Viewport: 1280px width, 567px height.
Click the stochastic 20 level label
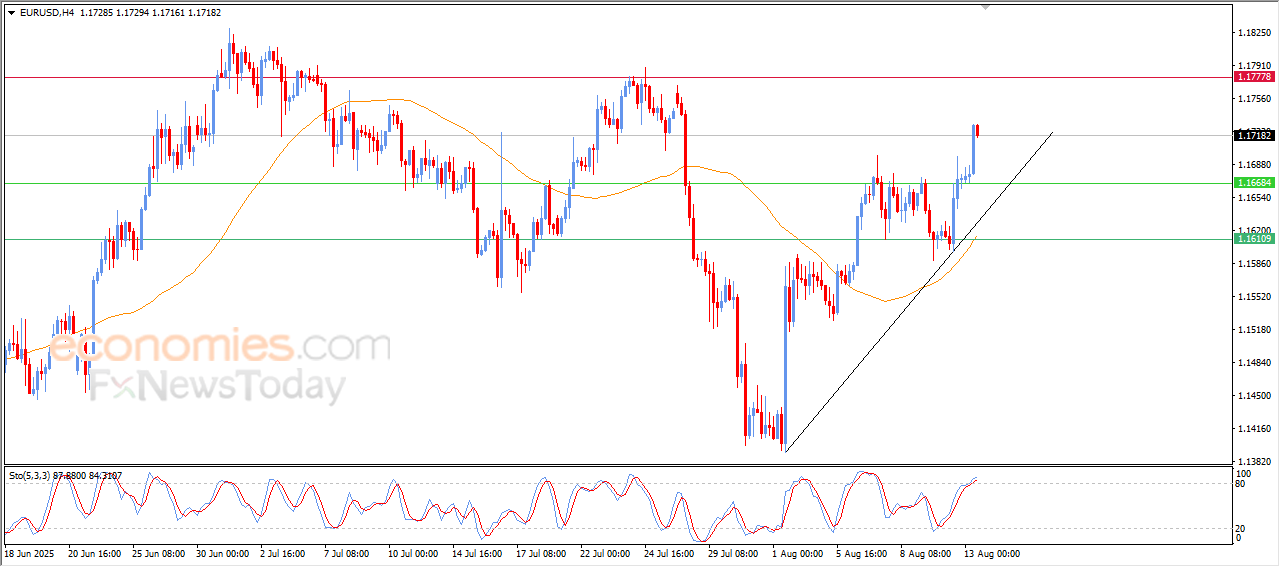1242,528
